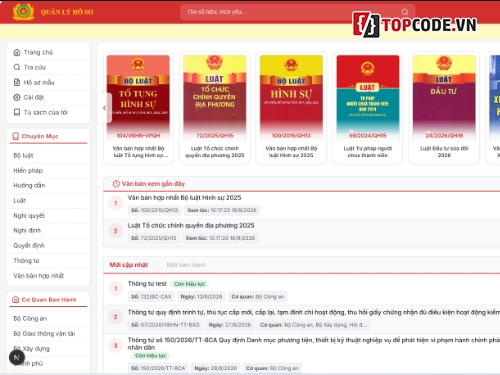
Task: Open recent item Luật Tổ chức chính quyền địa phương 2025
Action: point(191,226)
